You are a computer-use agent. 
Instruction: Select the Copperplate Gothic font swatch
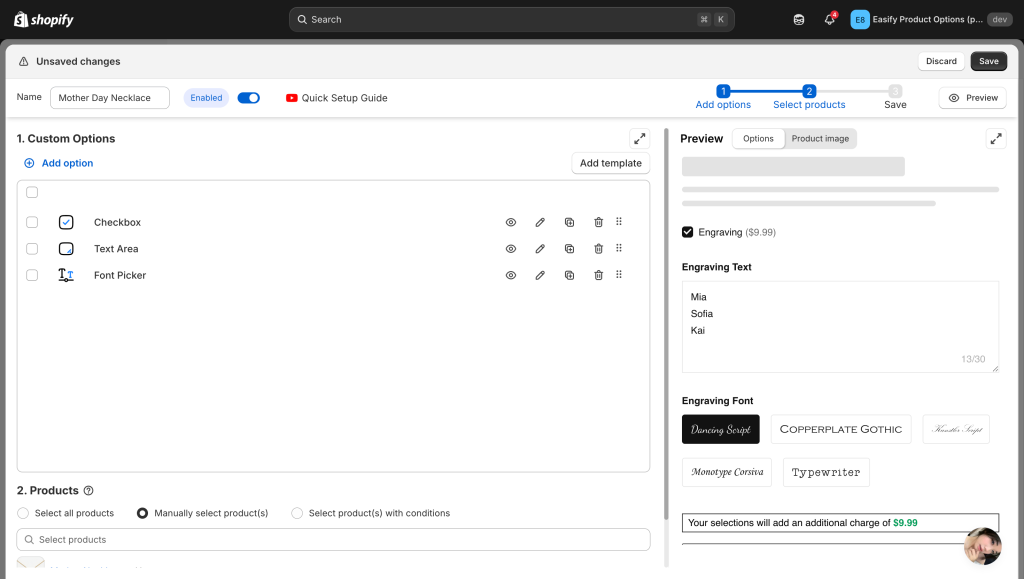click(x=840, y=429)
